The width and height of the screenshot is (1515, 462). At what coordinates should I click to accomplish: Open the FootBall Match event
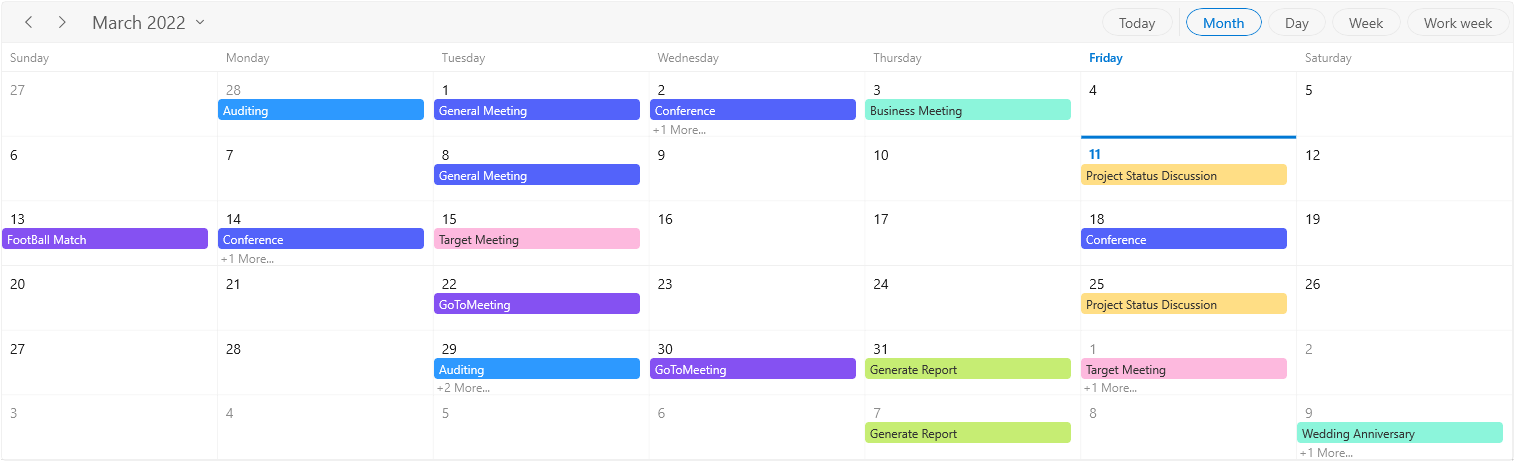click(105, 240)
